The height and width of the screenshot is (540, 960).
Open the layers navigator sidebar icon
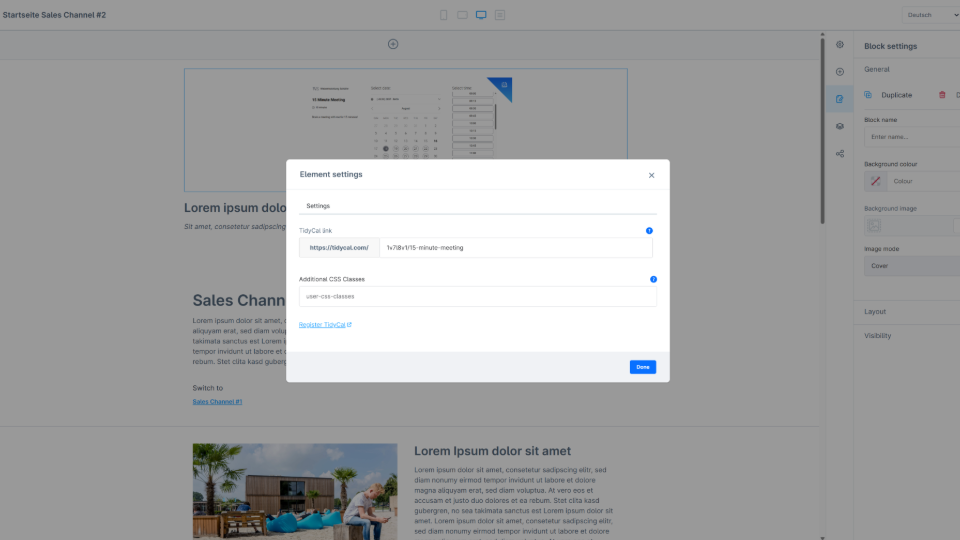point(840,126)
